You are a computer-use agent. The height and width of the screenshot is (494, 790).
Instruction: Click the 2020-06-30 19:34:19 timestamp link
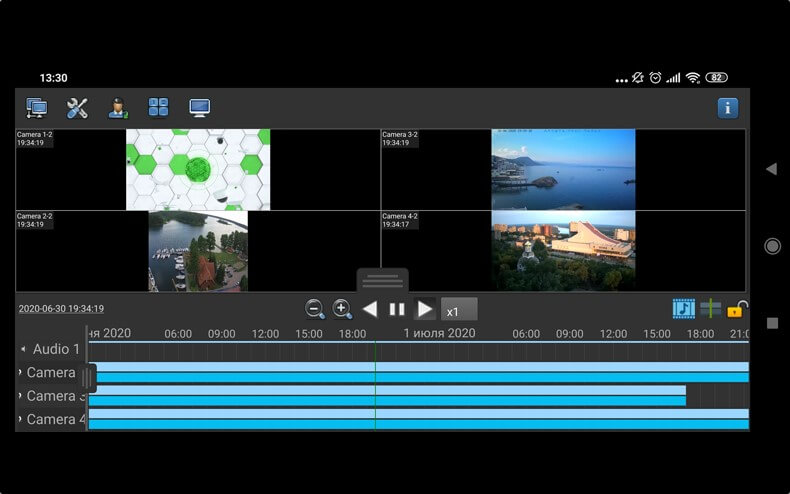coord(61,309)
